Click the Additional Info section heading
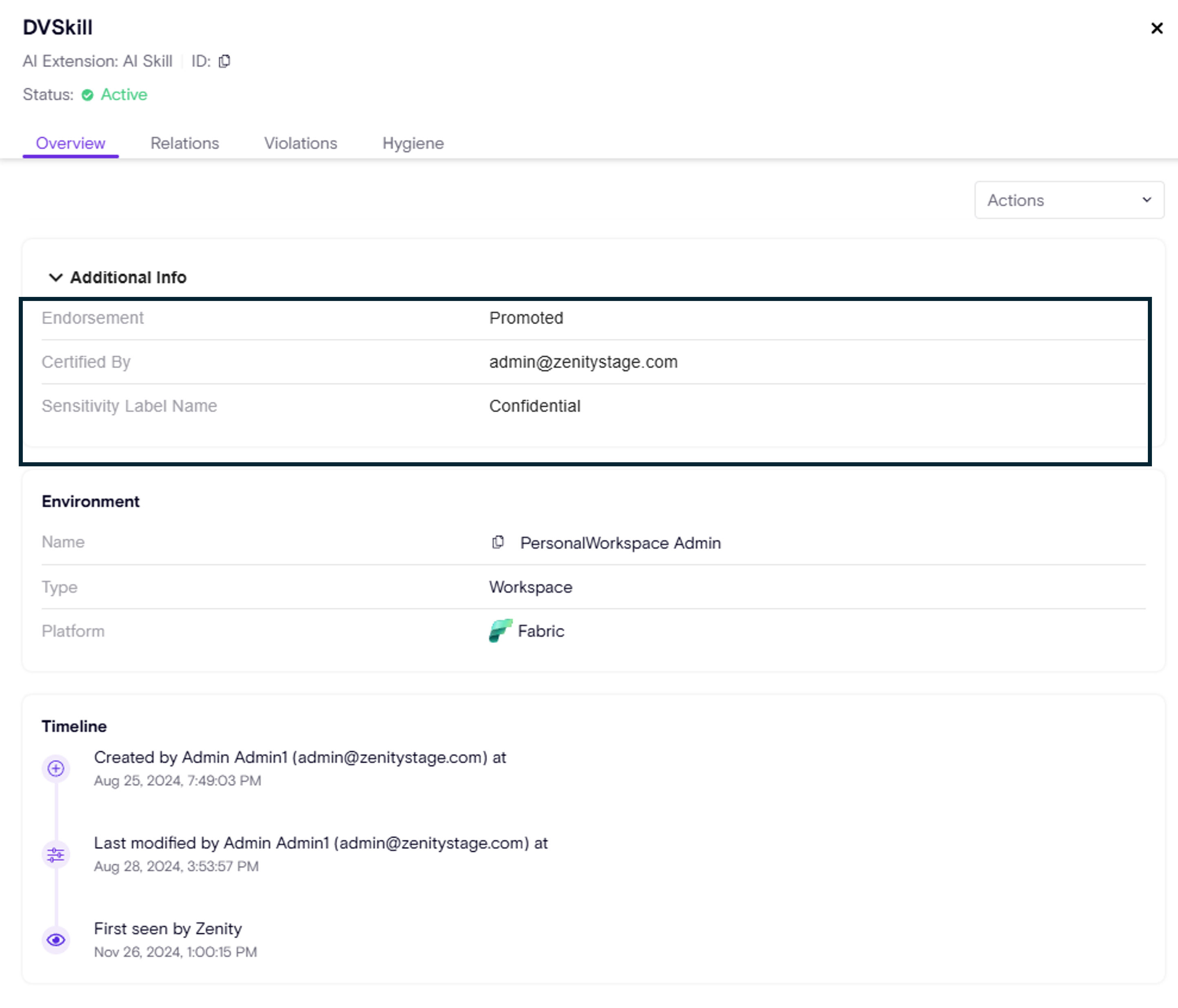The image size is (1178, 1008). 128,277
